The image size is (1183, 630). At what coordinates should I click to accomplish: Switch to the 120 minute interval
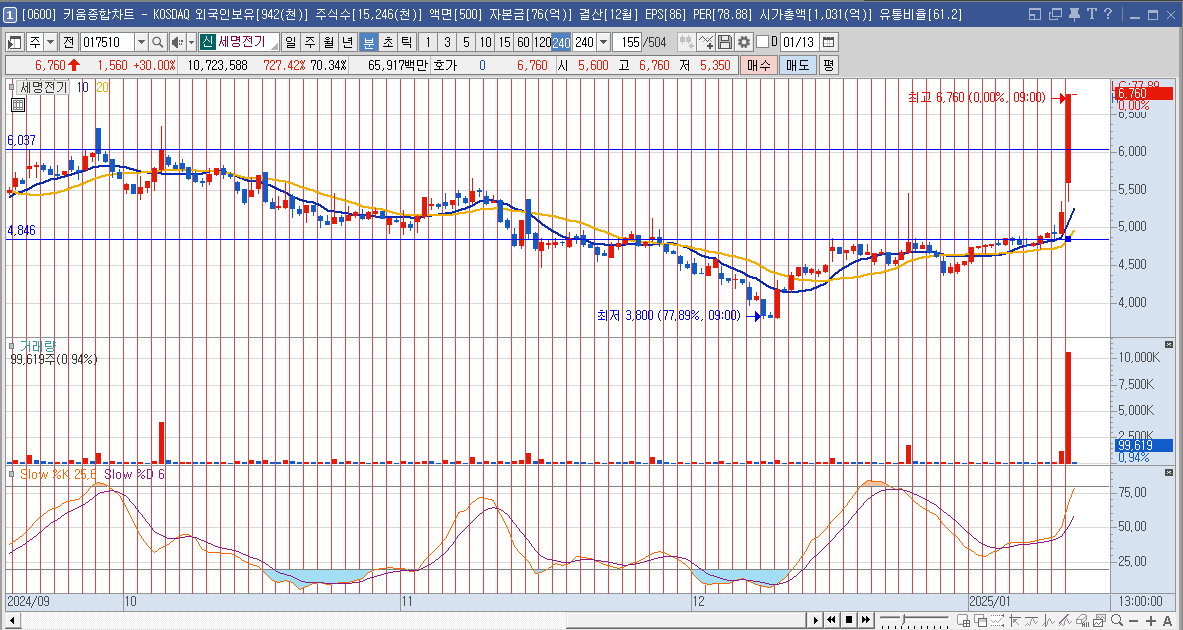(542, 42)
